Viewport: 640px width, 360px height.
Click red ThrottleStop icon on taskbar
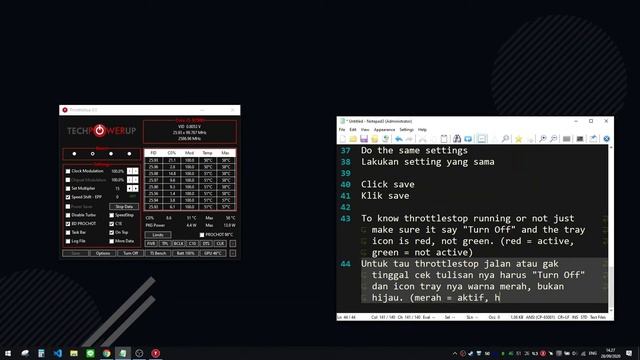click(x=156, y=353)
